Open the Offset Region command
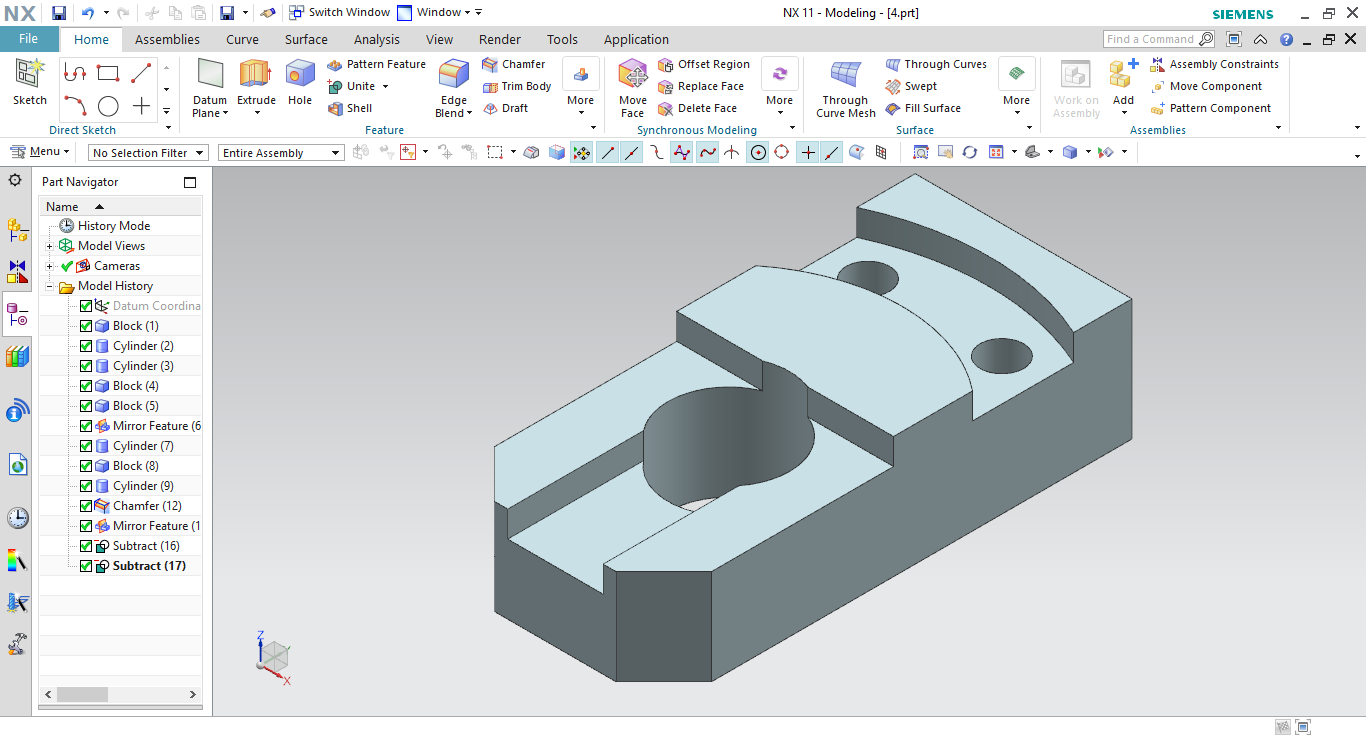Viewport: 1366px width, 738px height. pos(704,64)
